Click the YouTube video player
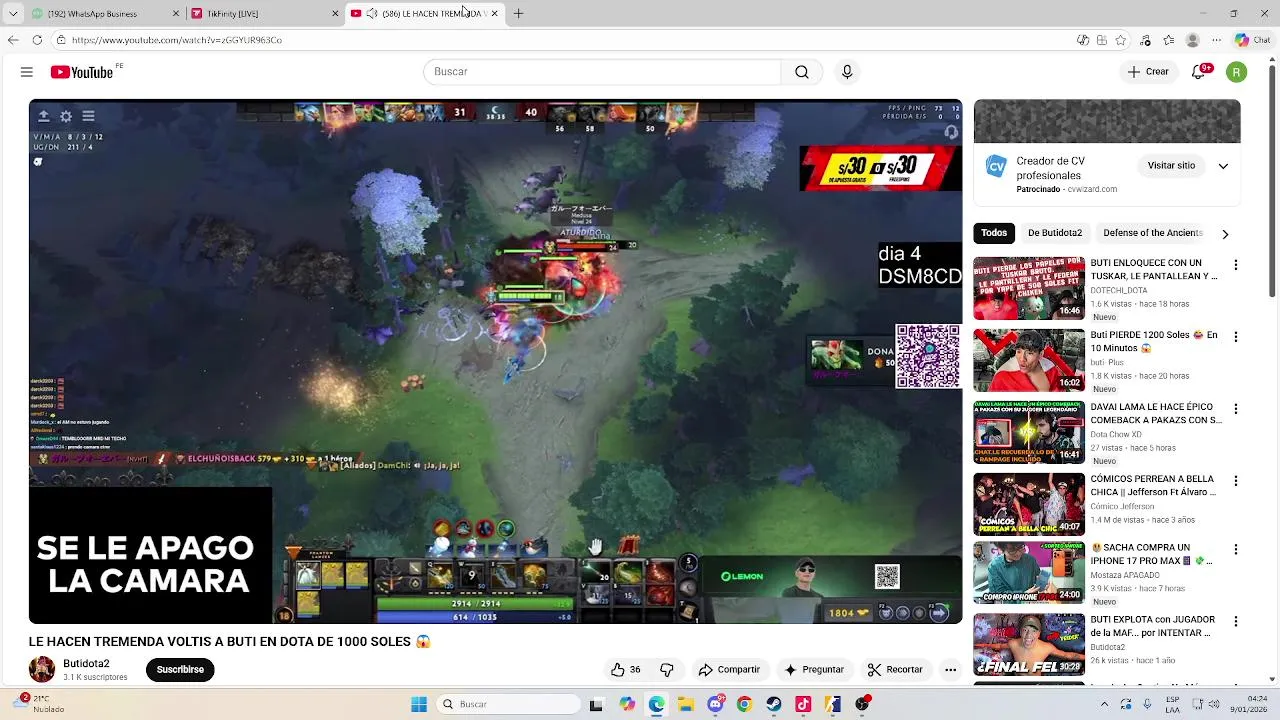This screenshot has width=1280, height=720. pos(495,361)
